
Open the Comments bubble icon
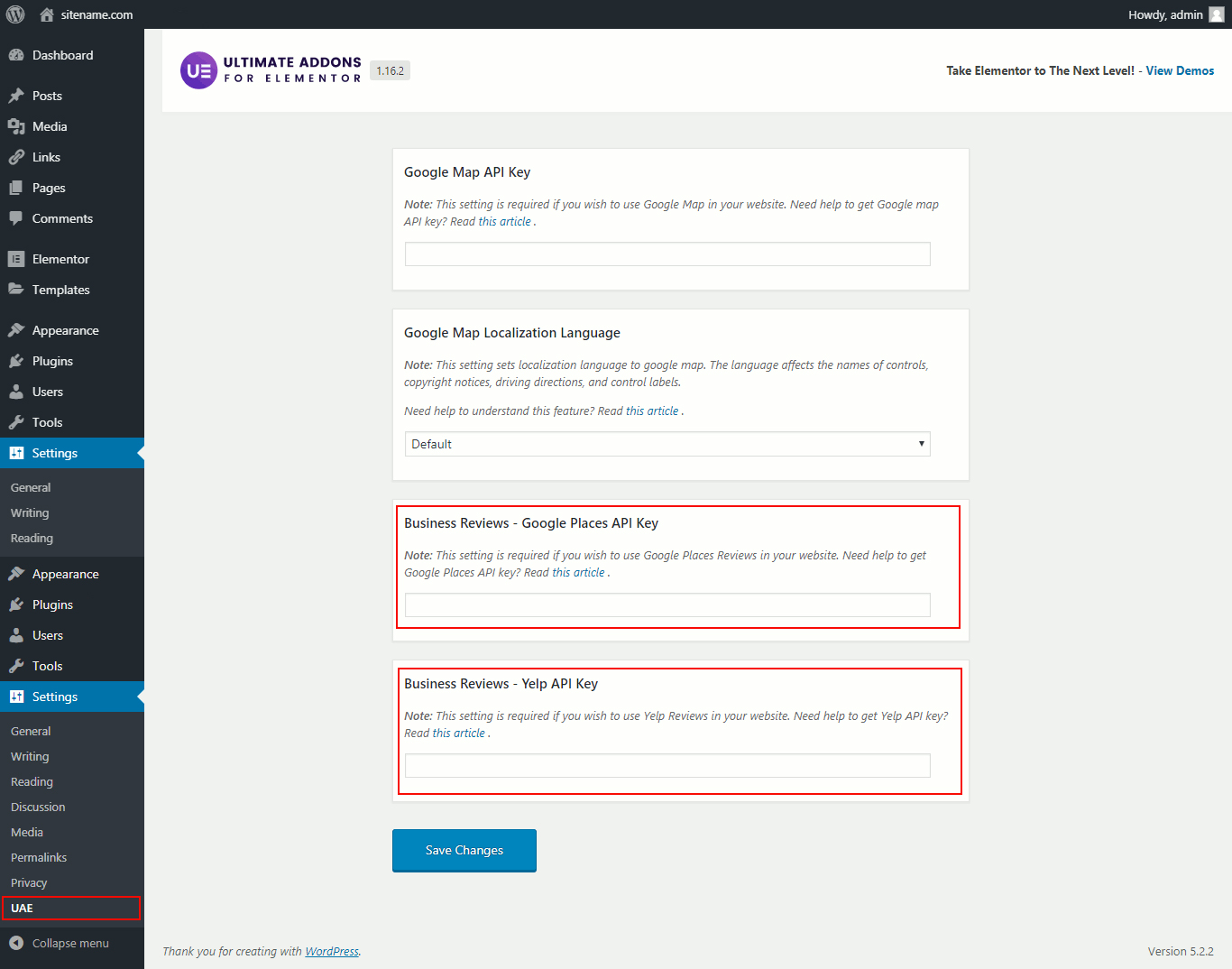coord(16,218)
